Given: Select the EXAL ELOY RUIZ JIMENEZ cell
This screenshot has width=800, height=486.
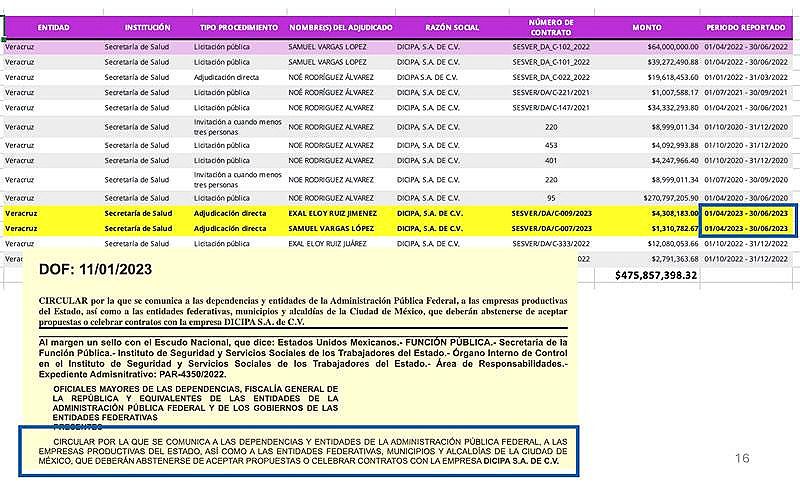Looking at the screenshot, I should (335, 213).
